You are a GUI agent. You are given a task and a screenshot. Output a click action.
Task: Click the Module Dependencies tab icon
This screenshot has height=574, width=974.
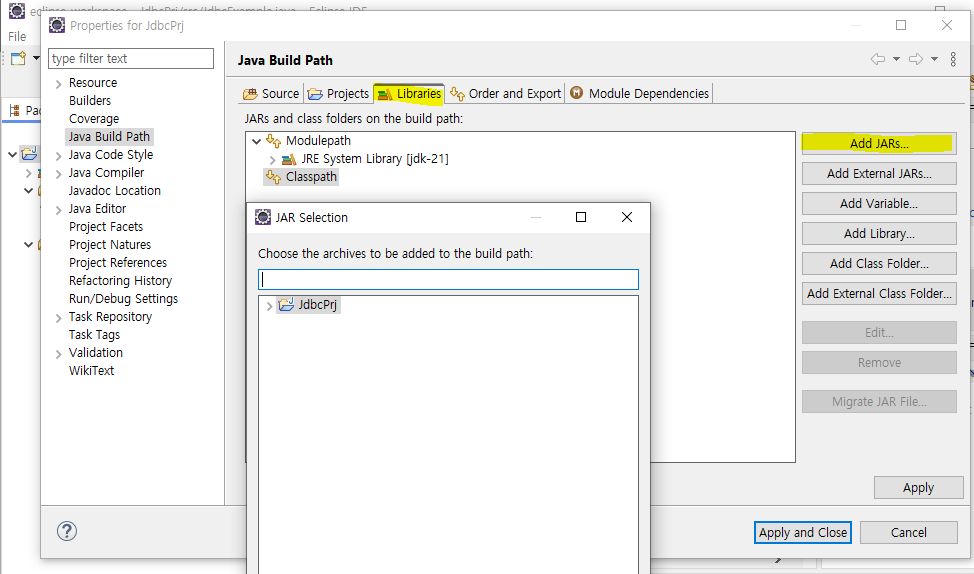576,93
